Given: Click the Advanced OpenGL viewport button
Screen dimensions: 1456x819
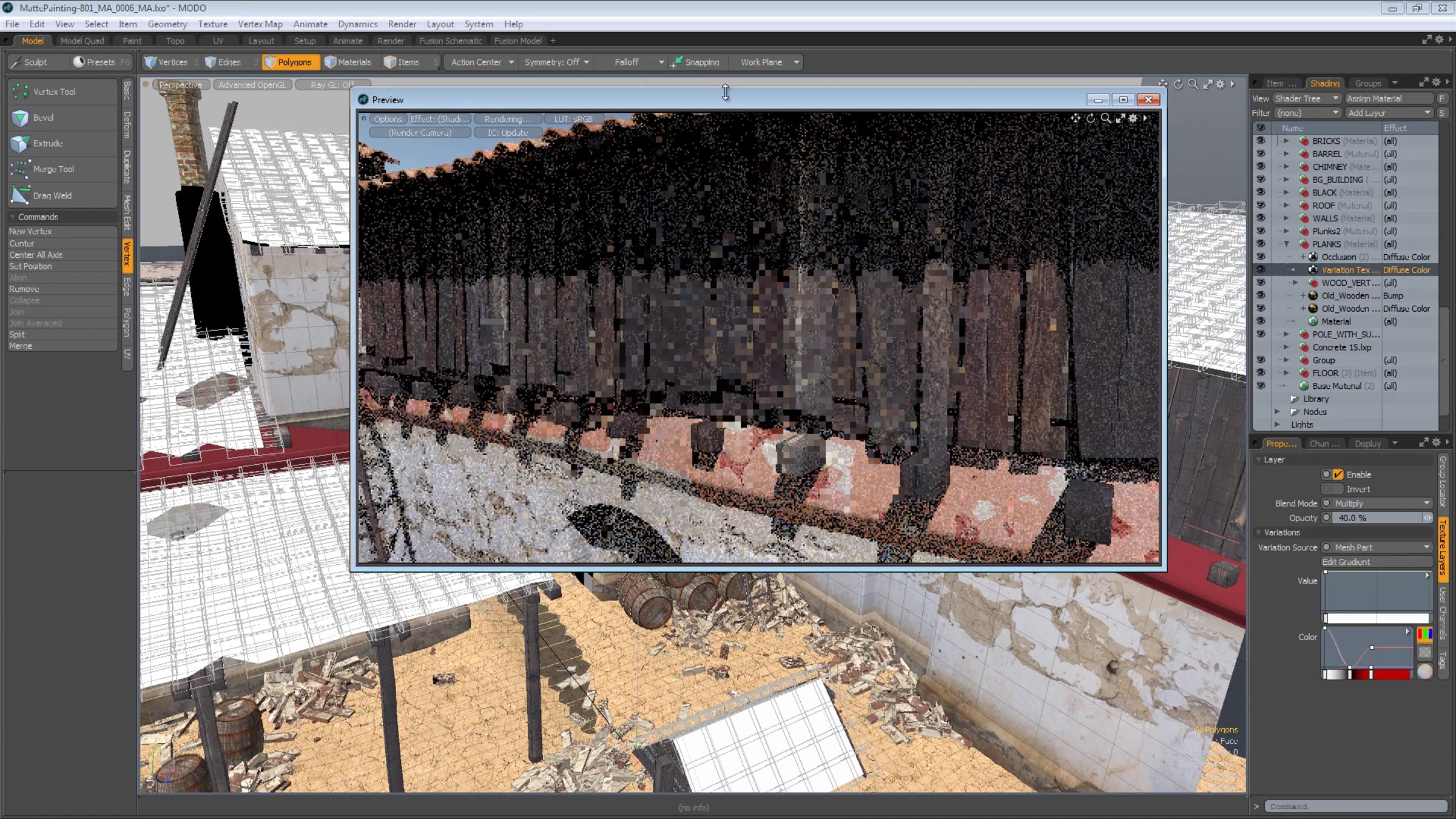Looking at the screenshot, I should (x=252, y=85).
